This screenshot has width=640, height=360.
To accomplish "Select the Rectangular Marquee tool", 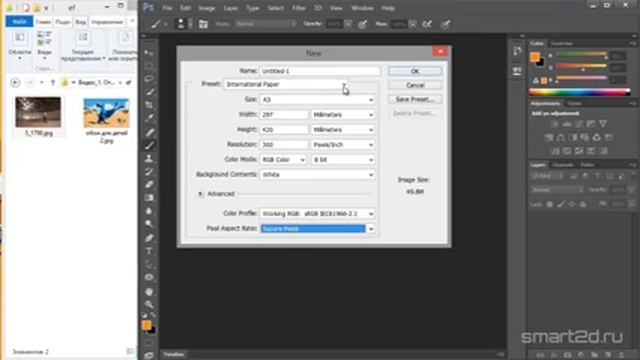I will (149, 66).
